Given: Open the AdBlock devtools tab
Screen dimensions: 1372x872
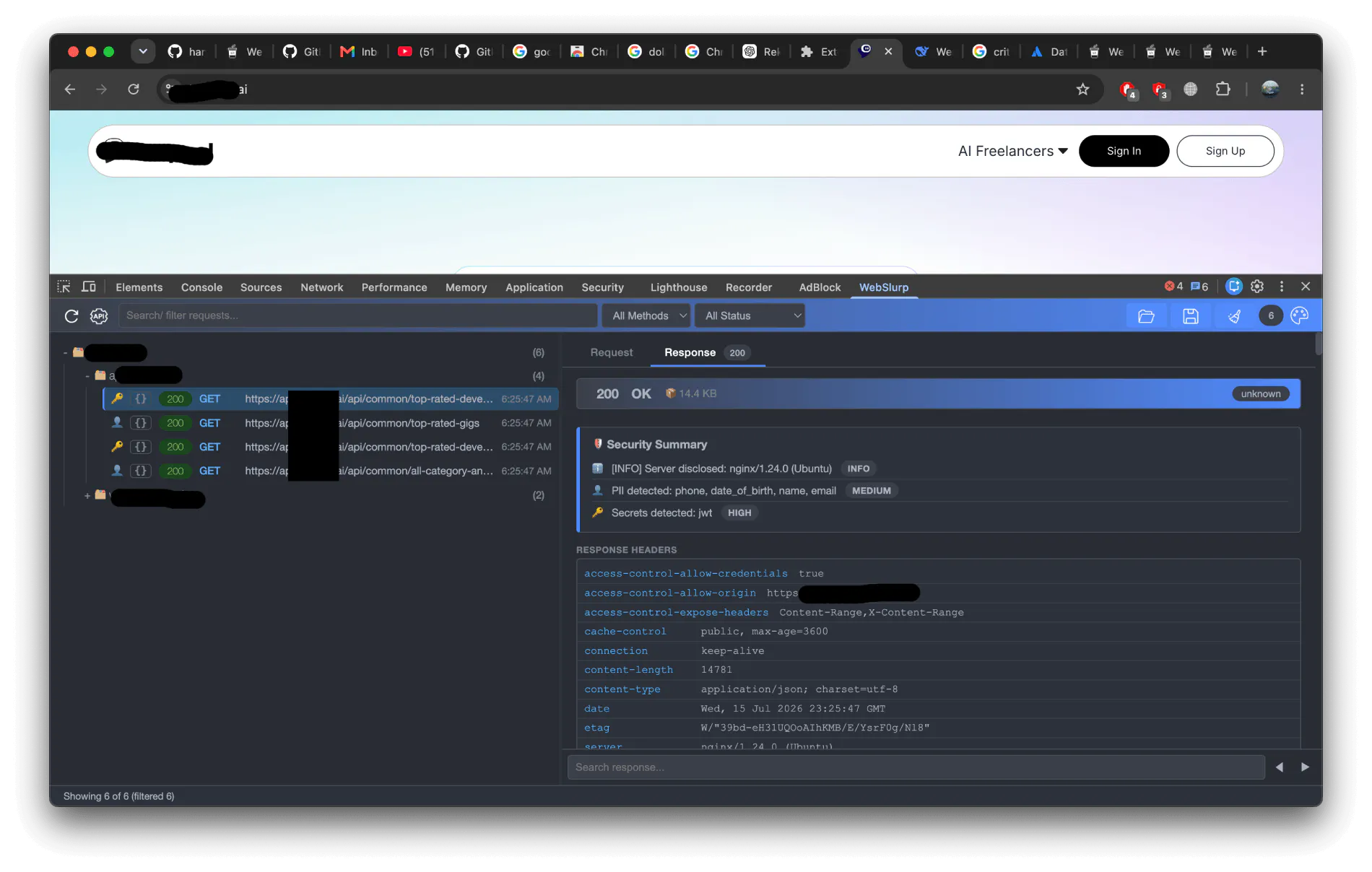Looking at the screenshot, I should 820,287.
